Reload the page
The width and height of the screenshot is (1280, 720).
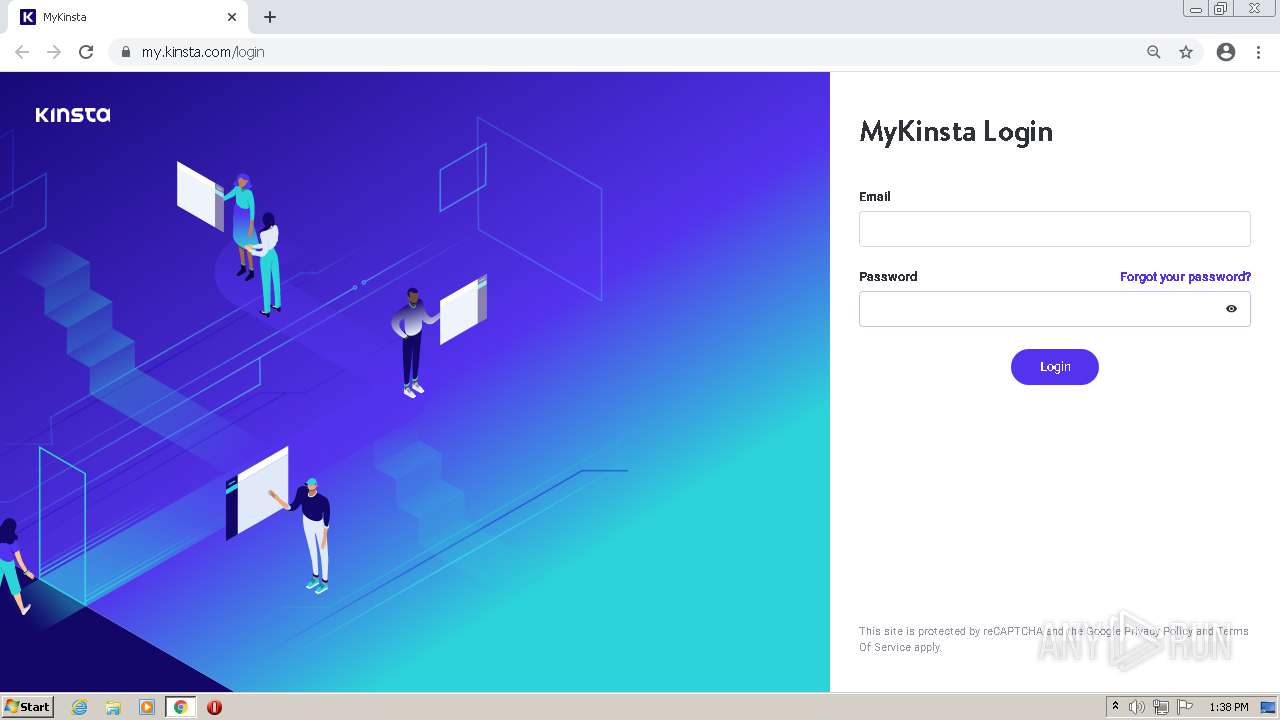click(x=86, y=52)
